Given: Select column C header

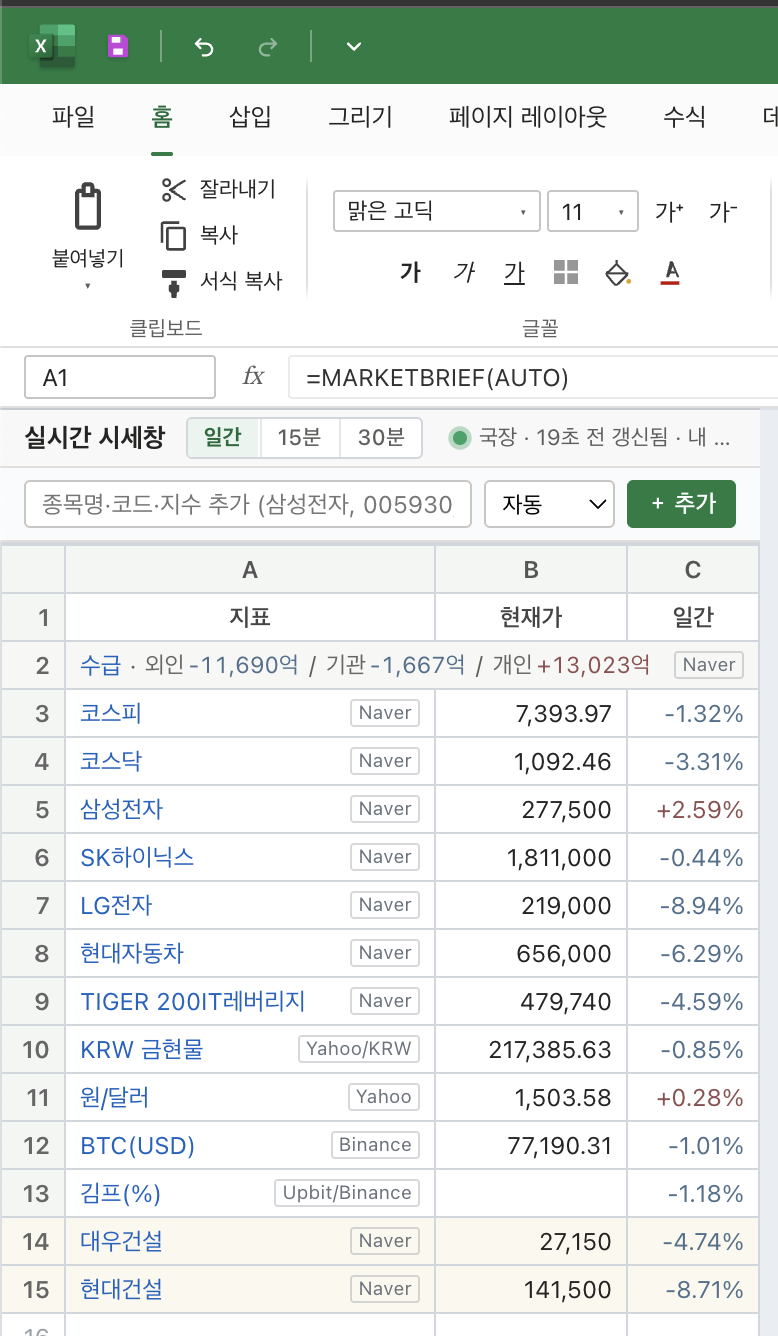Looking at the screenshot, I should (x=693, y=569).
